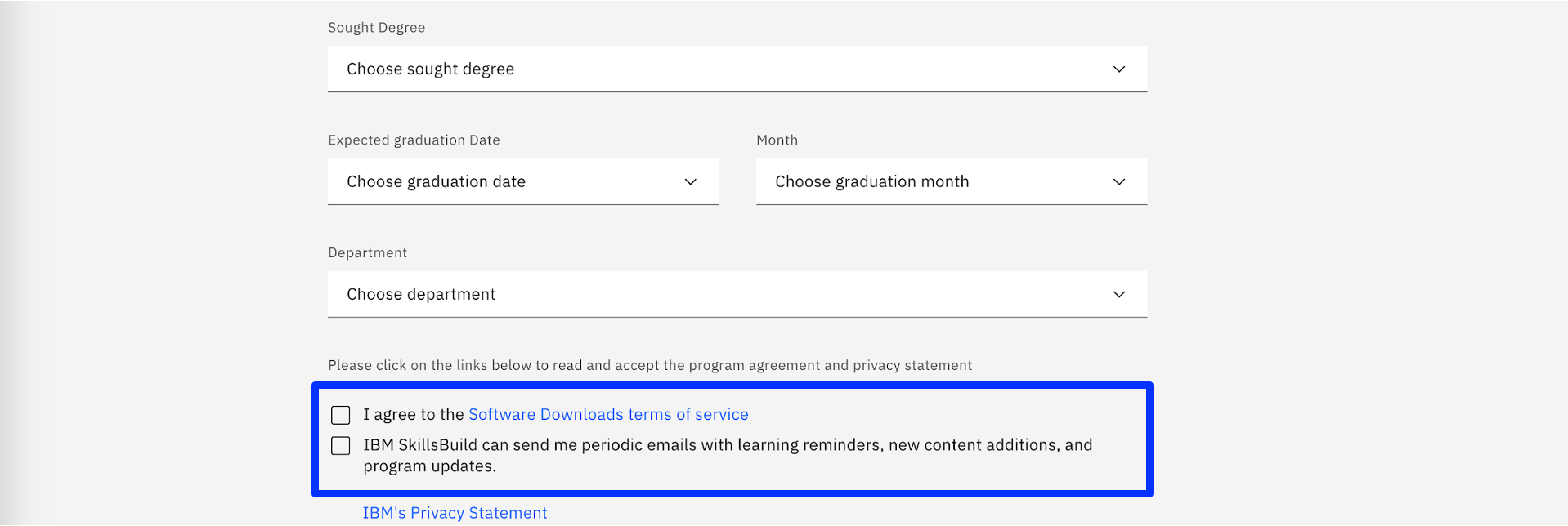This screenshot has width=1568, height=526.
Task: Enable the IBM SkillsBuild periodic emails checkbox
Action: [x=341, y=446]
